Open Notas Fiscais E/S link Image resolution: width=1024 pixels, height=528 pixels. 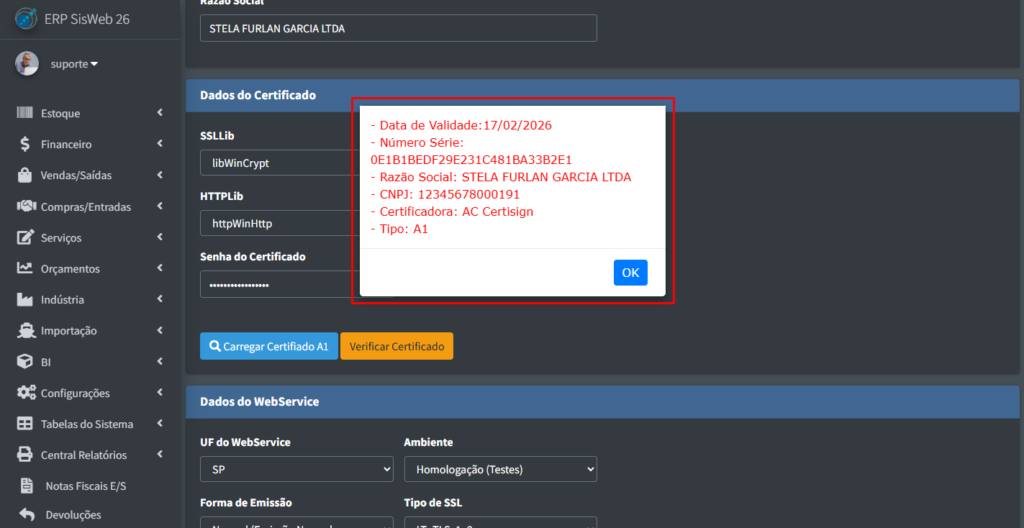[x=85, y=486]
